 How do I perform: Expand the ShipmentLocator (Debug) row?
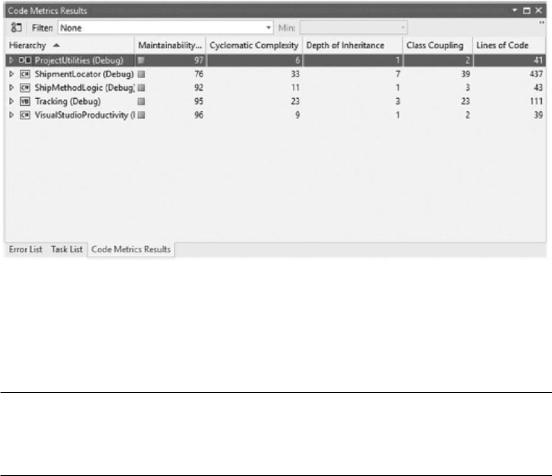pyautogui.click(x=11, y=74)
